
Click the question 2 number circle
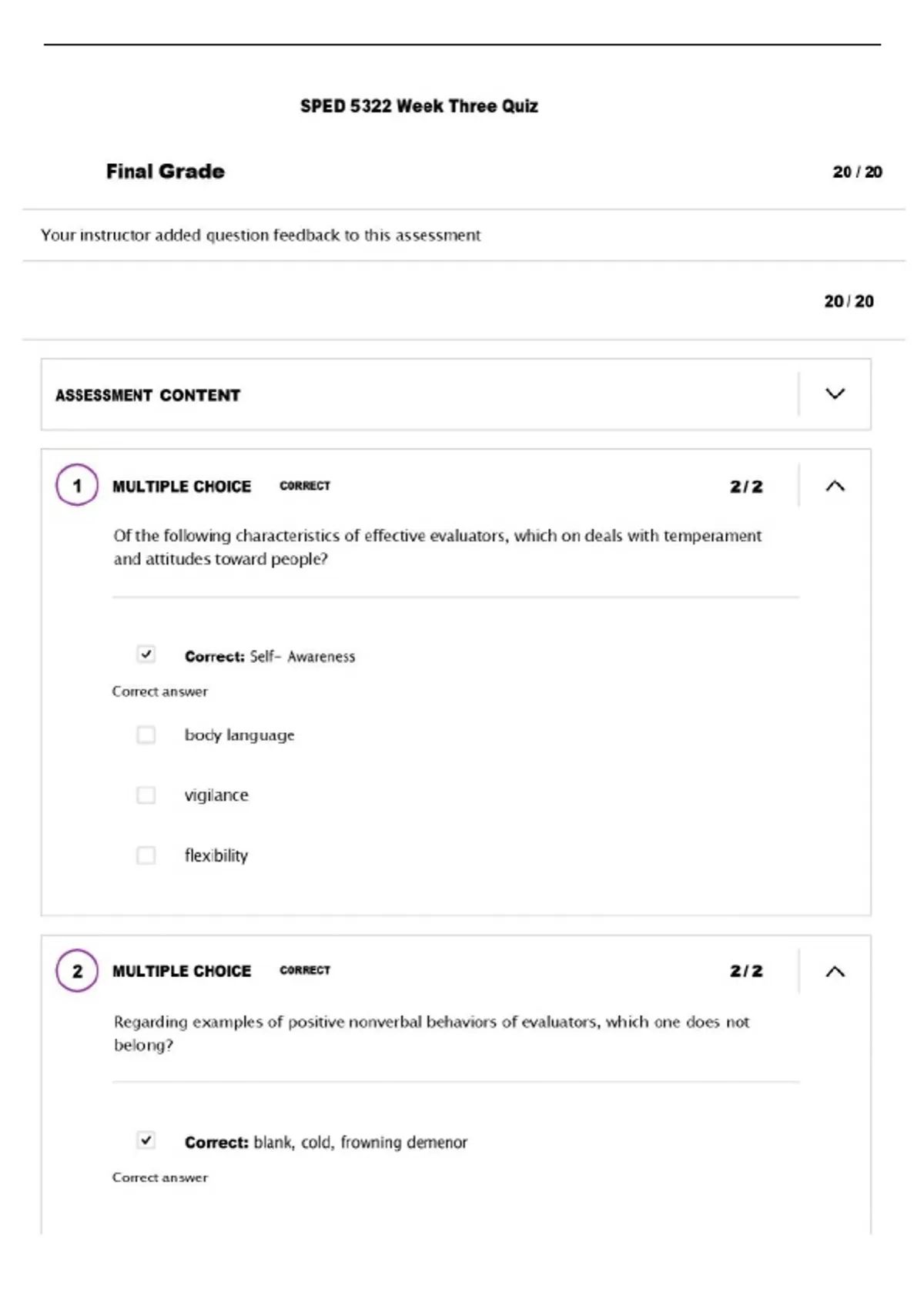[x=77, y=970]
